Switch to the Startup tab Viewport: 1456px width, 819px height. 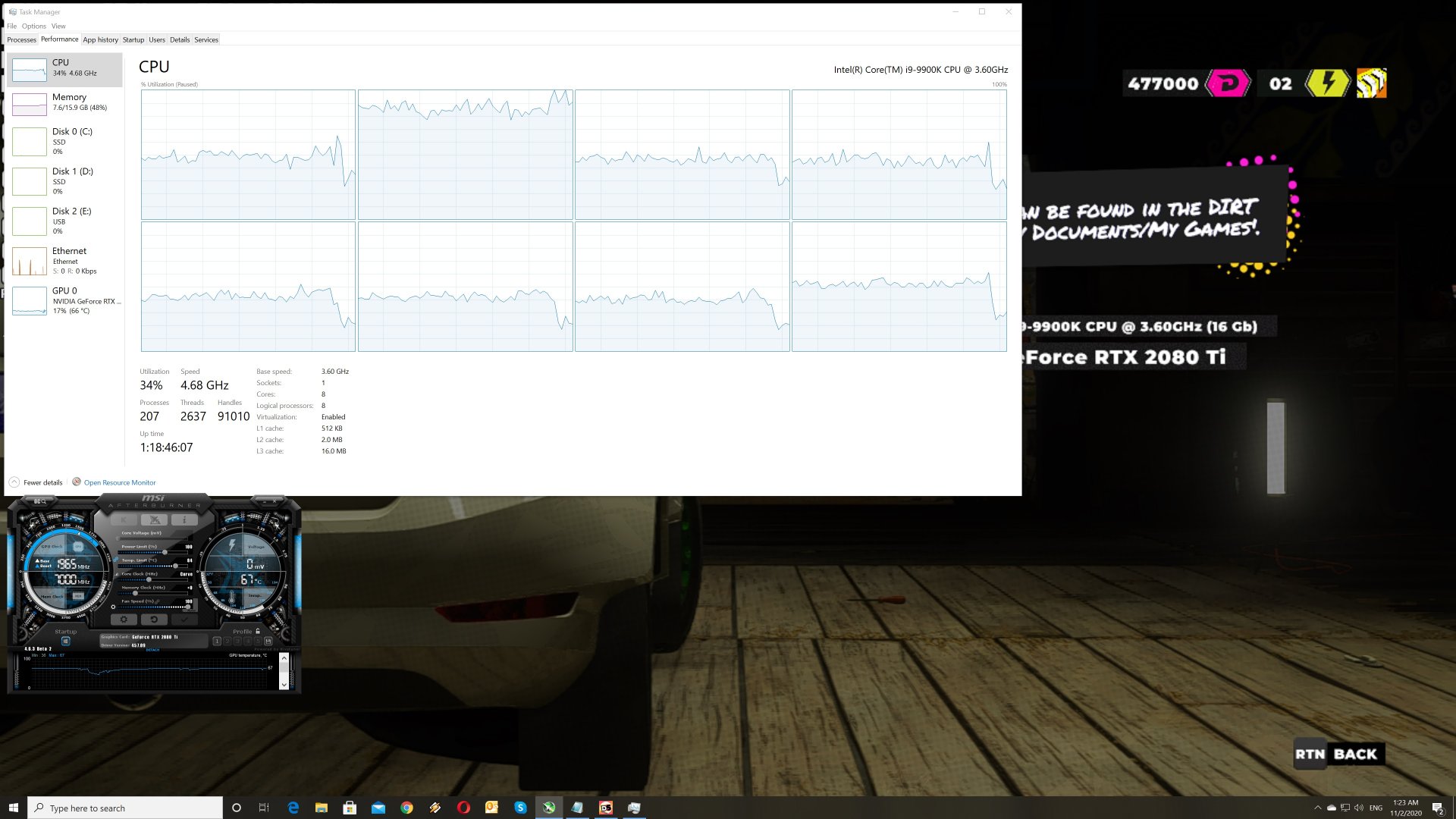tap(133, 39)
